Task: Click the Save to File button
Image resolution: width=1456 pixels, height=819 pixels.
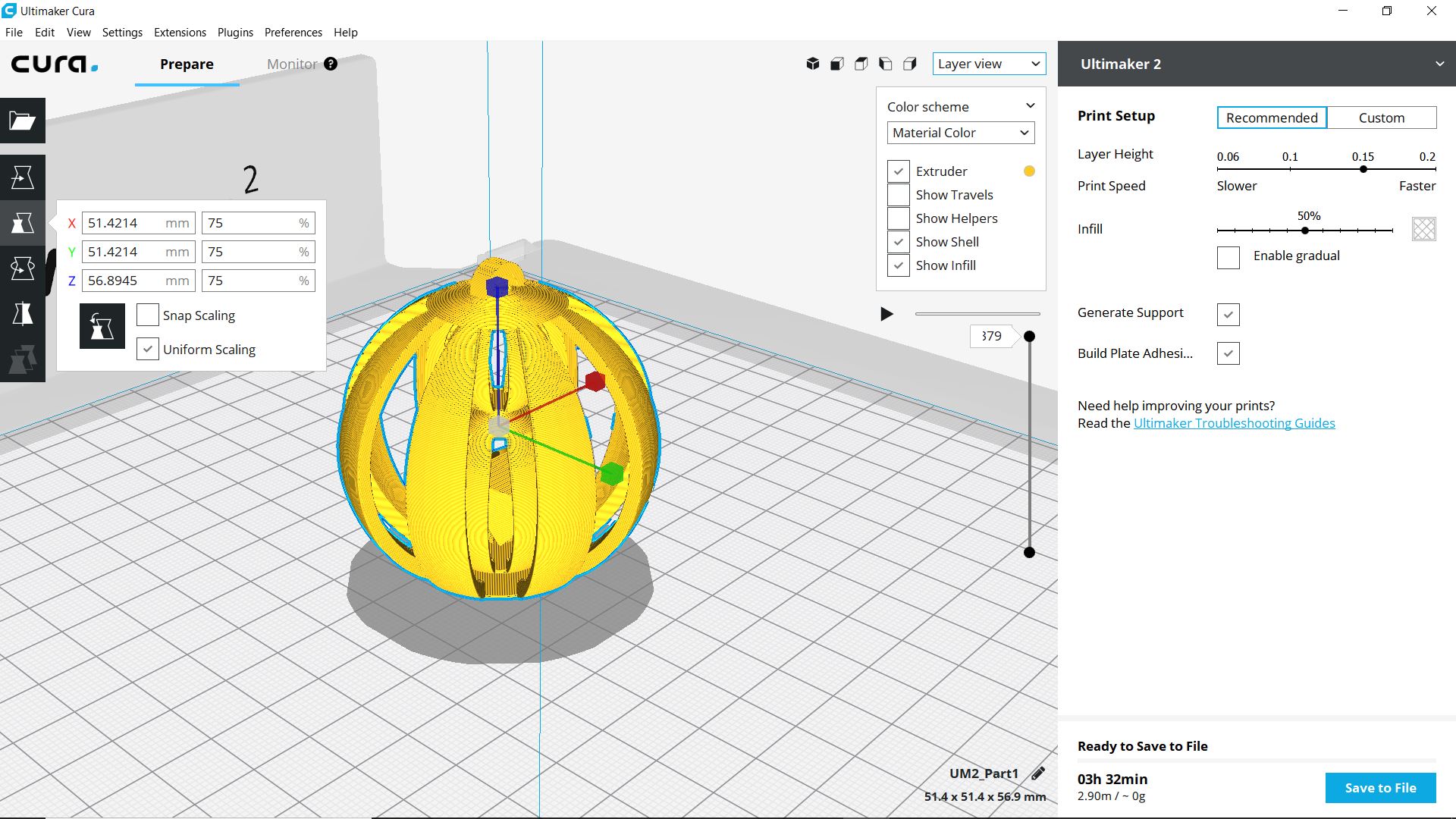Action: [x=1380, y=788]
